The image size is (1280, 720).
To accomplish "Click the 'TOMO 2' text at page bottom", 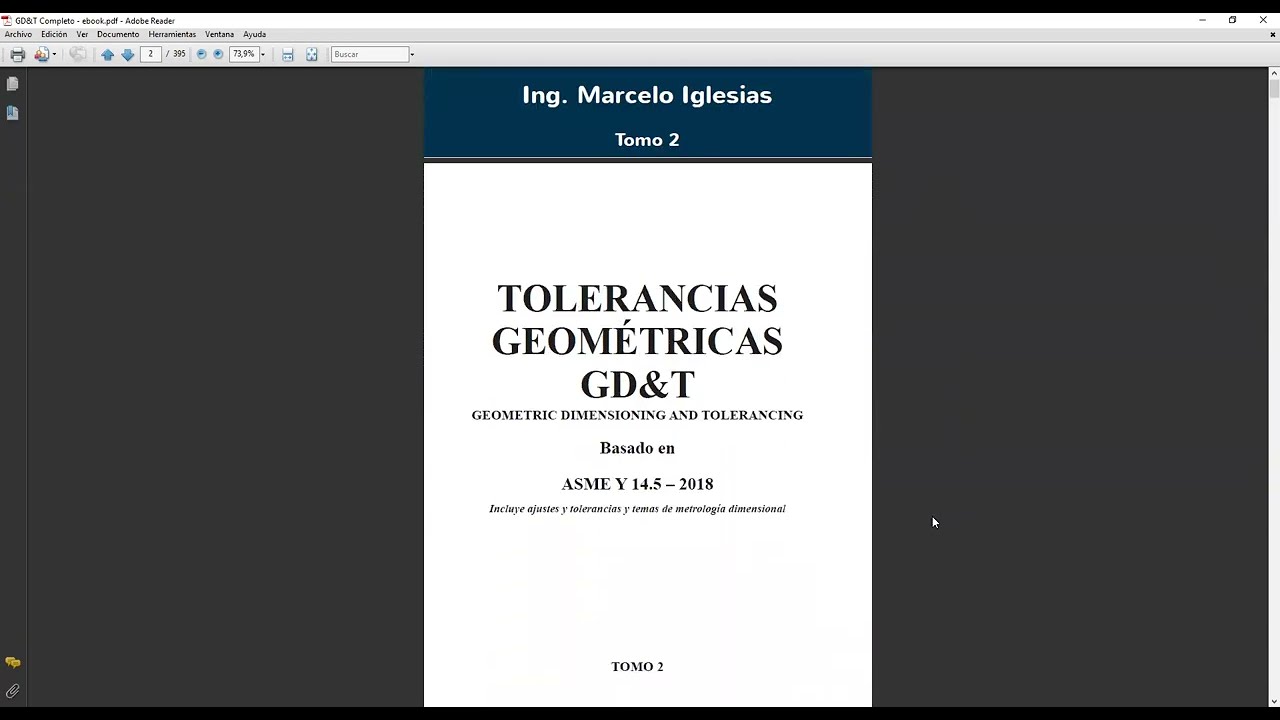I will pos(637,667).
